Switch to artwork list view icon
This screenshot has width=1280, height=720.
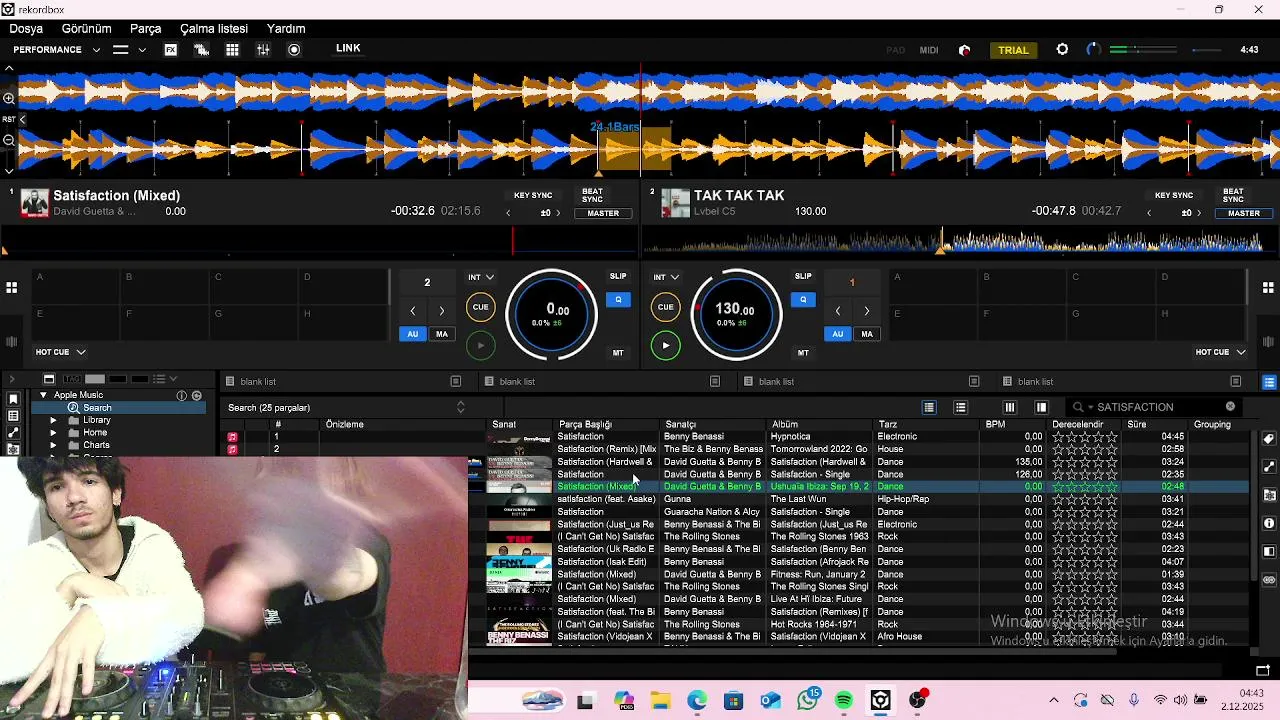929,407
